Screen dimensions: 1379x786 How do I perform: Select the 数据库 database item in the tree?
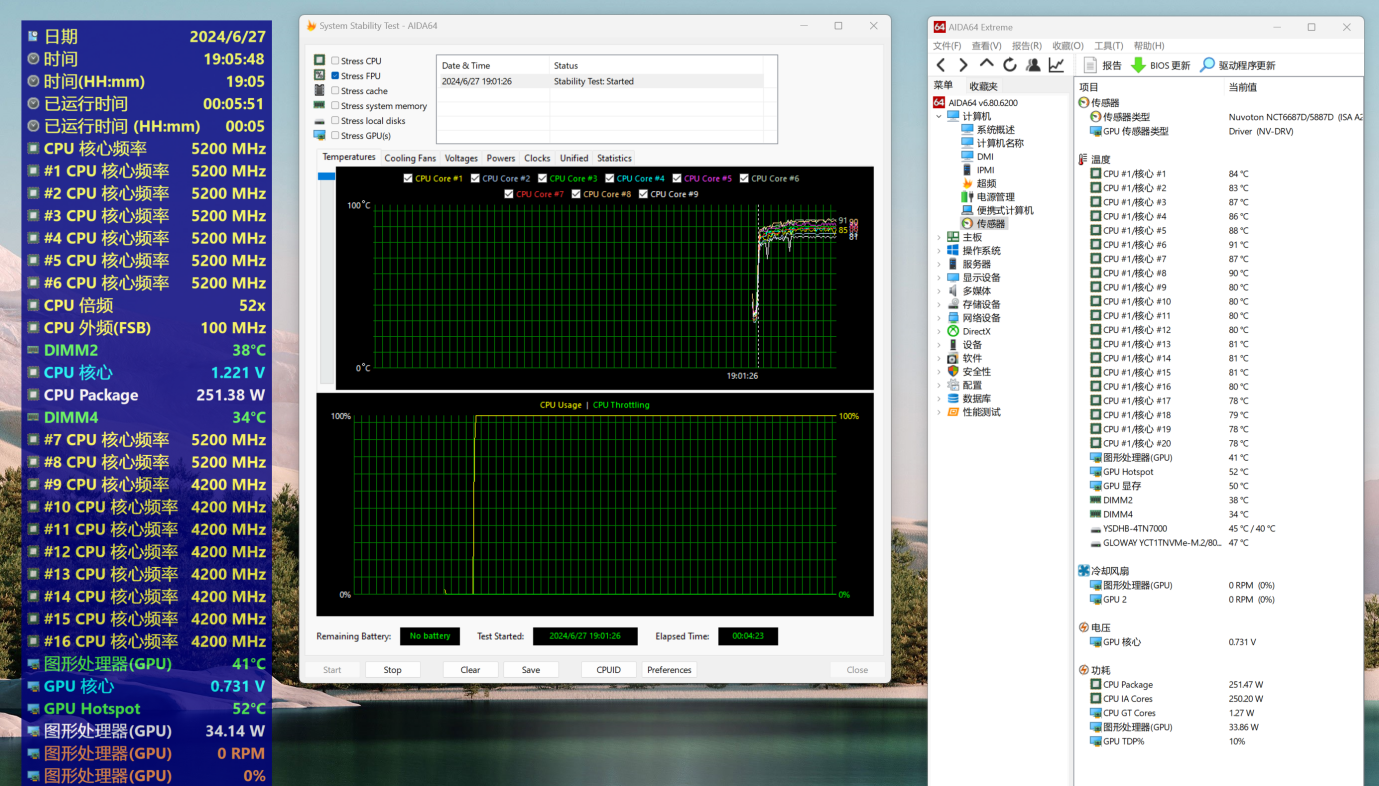(969, 398)
